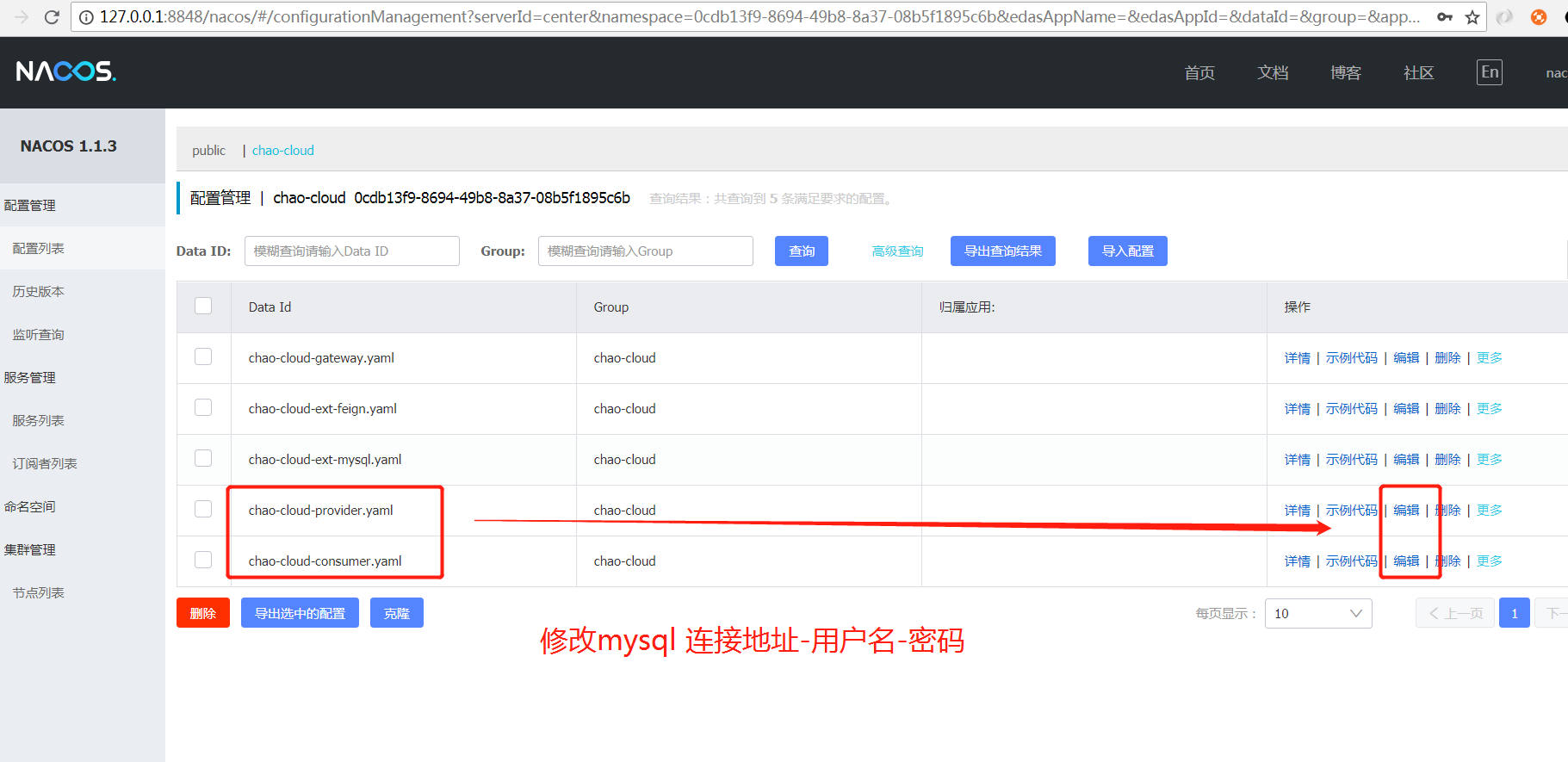Toggle the select-all checkbox in table header
Image resolution: width=1568 pixels, height=762 pixels.
point(203,306)
